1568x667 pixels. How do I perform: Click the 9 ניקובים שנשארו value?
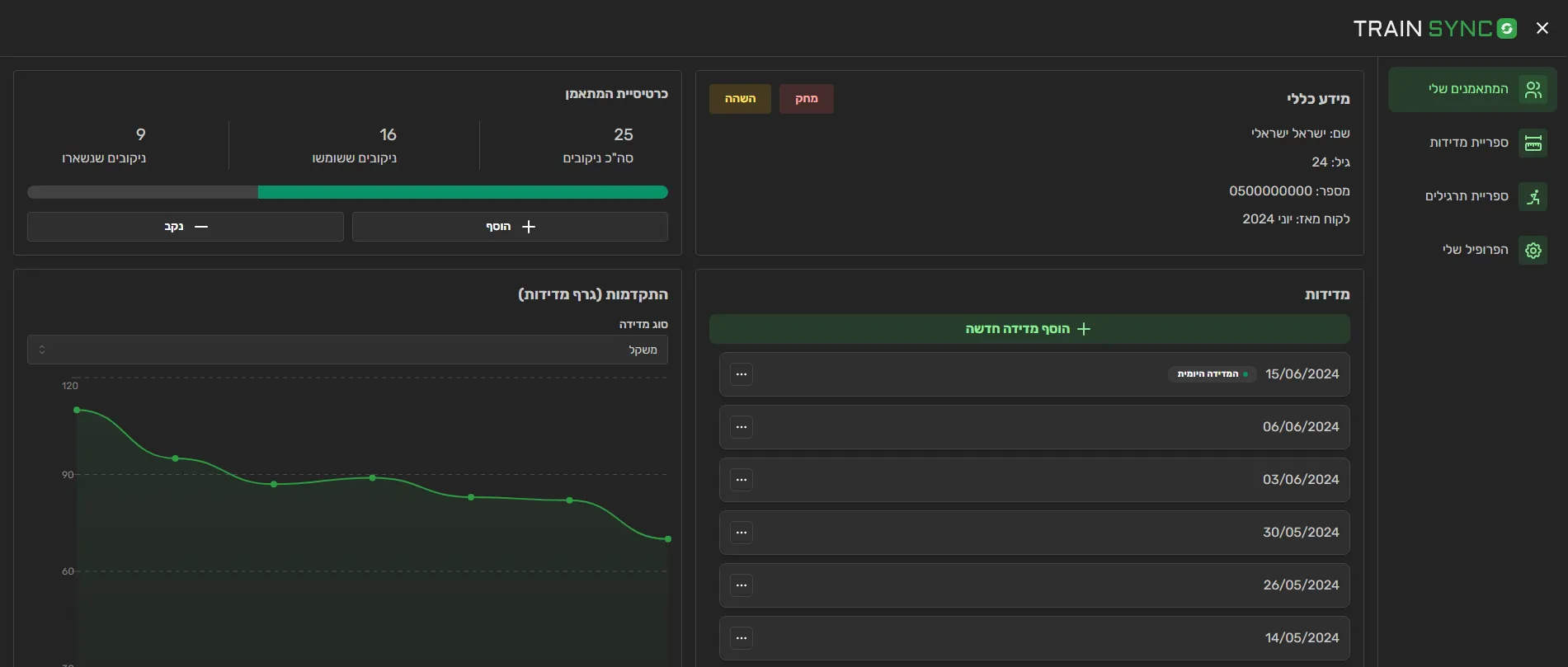point(141,134)
